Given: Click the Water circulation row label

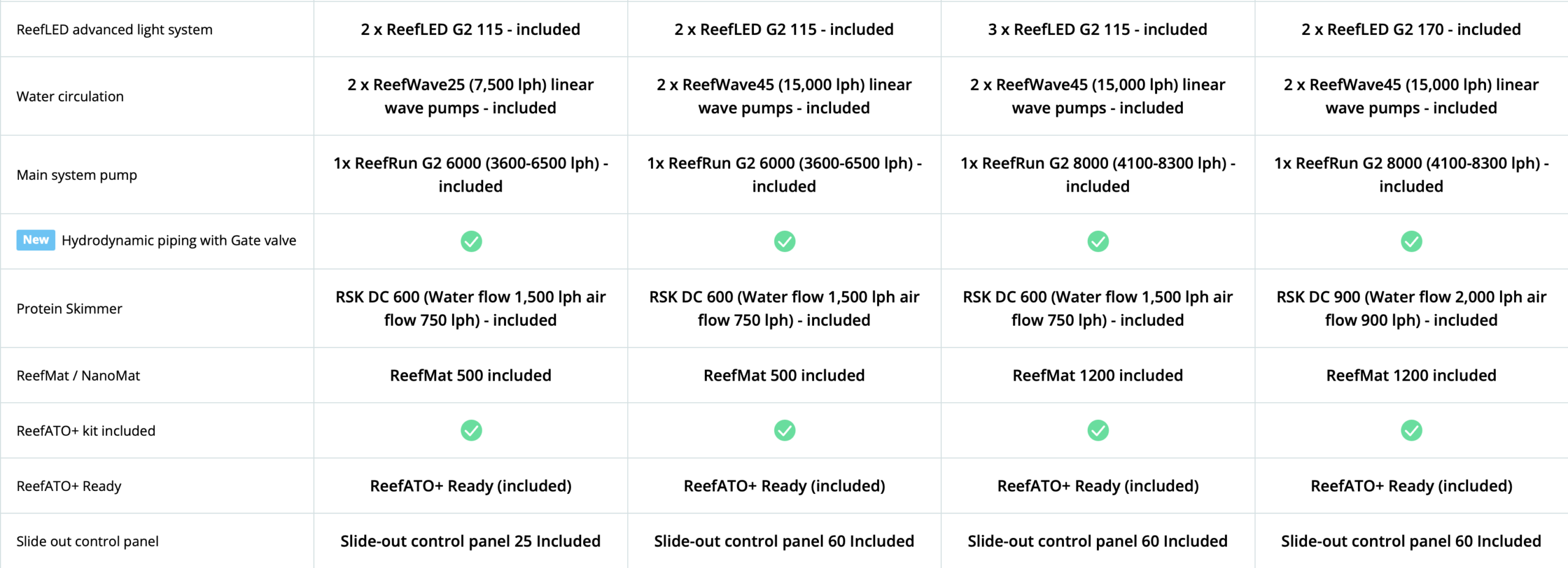Looking at the screenshot, I should pyautogui.click(x=70, y=96).
